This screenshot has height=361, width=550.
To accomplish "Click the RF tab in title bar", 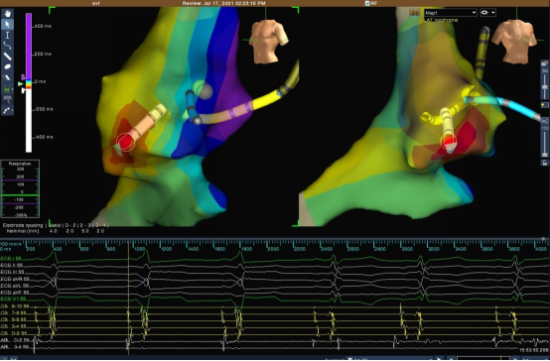I will (371, 3).
